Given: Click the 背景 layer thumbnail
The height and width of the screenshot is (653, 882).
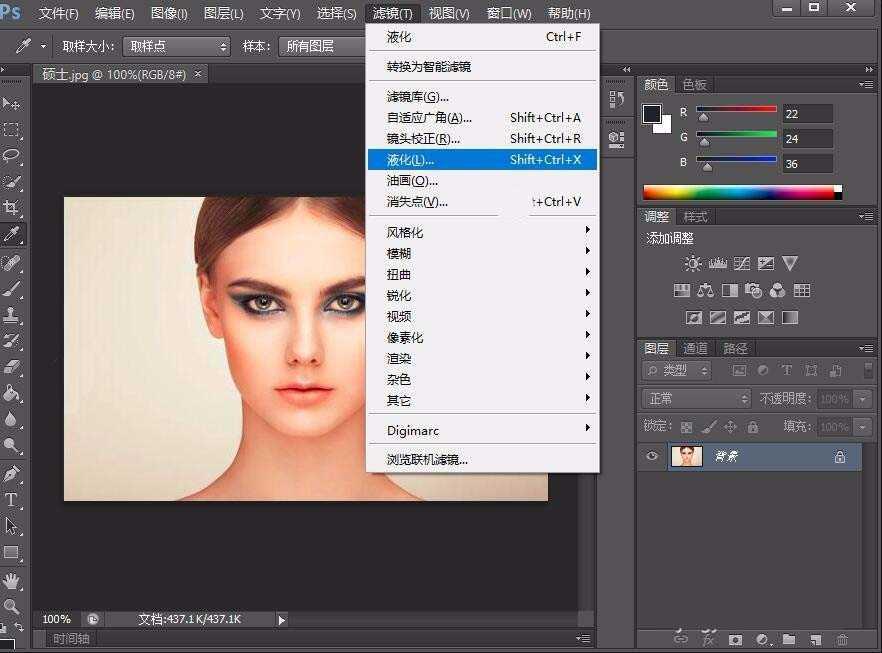Looking at the screenshot, I should coord(685,455).
